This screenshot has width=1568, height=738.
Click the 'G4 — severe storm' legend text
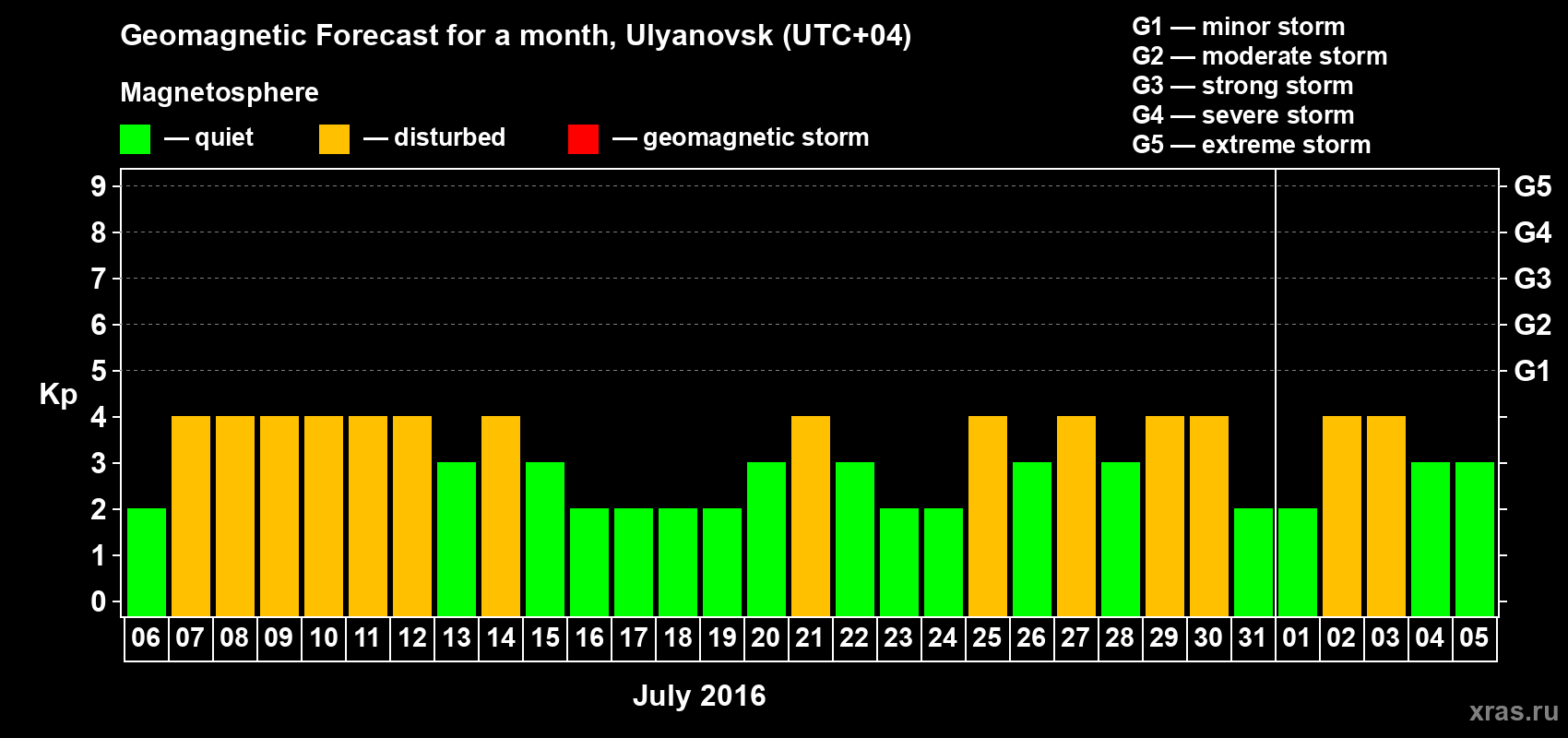pyautogui.click(x=1243, y=115)
